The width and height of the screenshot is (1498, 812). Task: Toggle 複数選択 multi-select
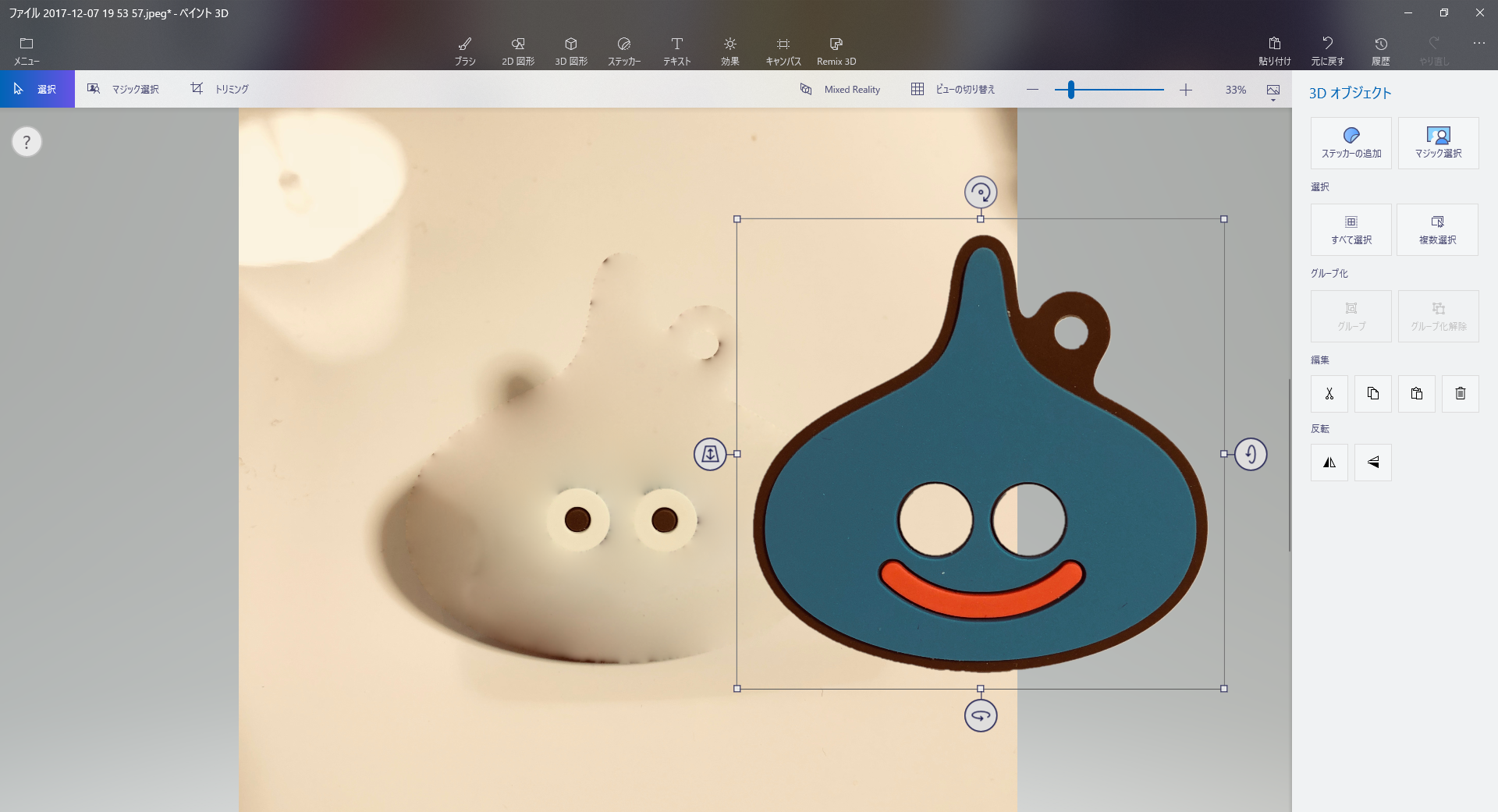point(1437,229)
